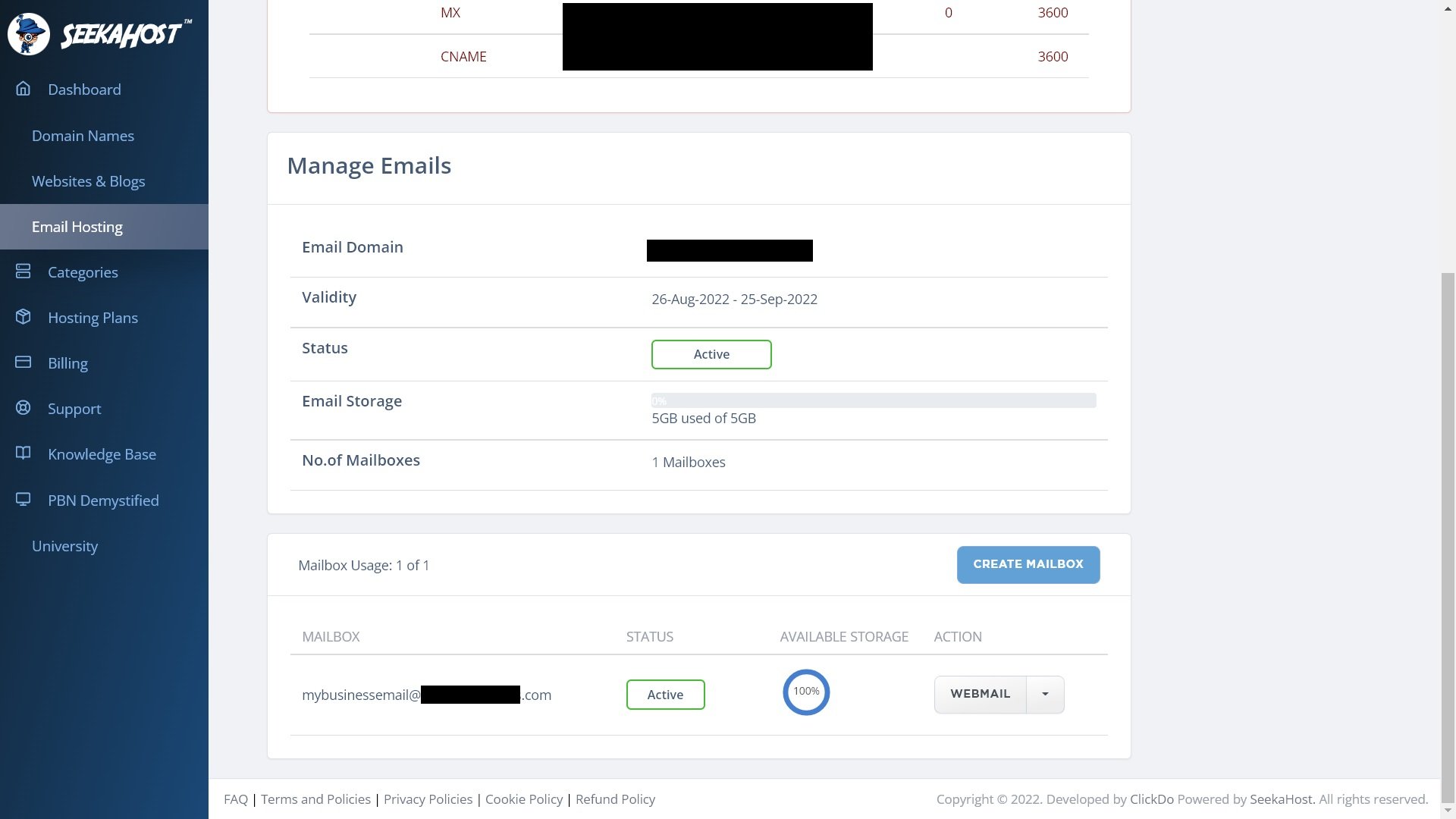Click the '1 Mailboxes' value
This screenshot has height=819, width=1456.
tap(689, 463)
